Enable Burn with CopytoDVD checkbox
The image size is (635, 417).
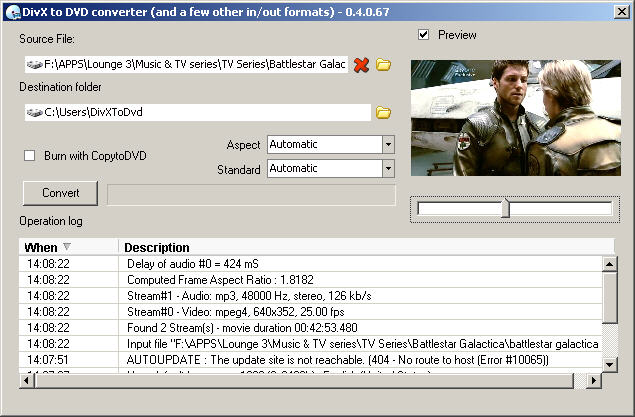tap(30, 155)
